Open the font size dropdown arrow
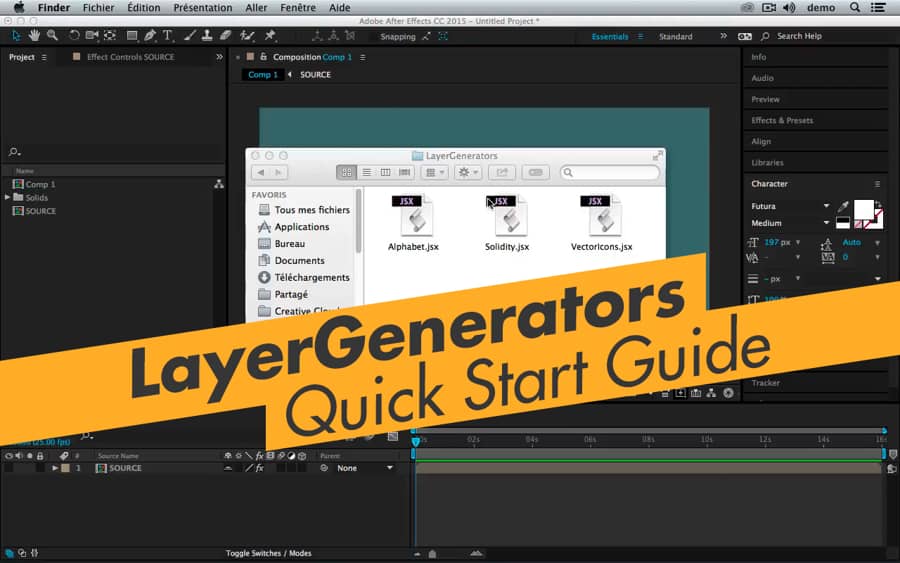This screenshot has height=563, width=900. tap(798, 242)
